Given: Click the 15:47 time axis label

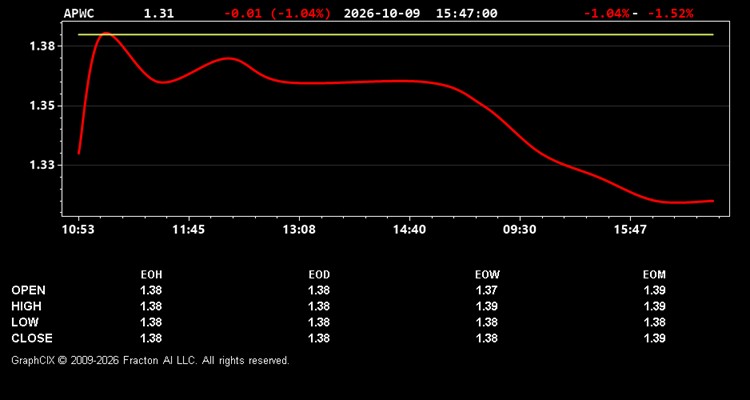Looking at the screenshot, I should pos(630,230).
